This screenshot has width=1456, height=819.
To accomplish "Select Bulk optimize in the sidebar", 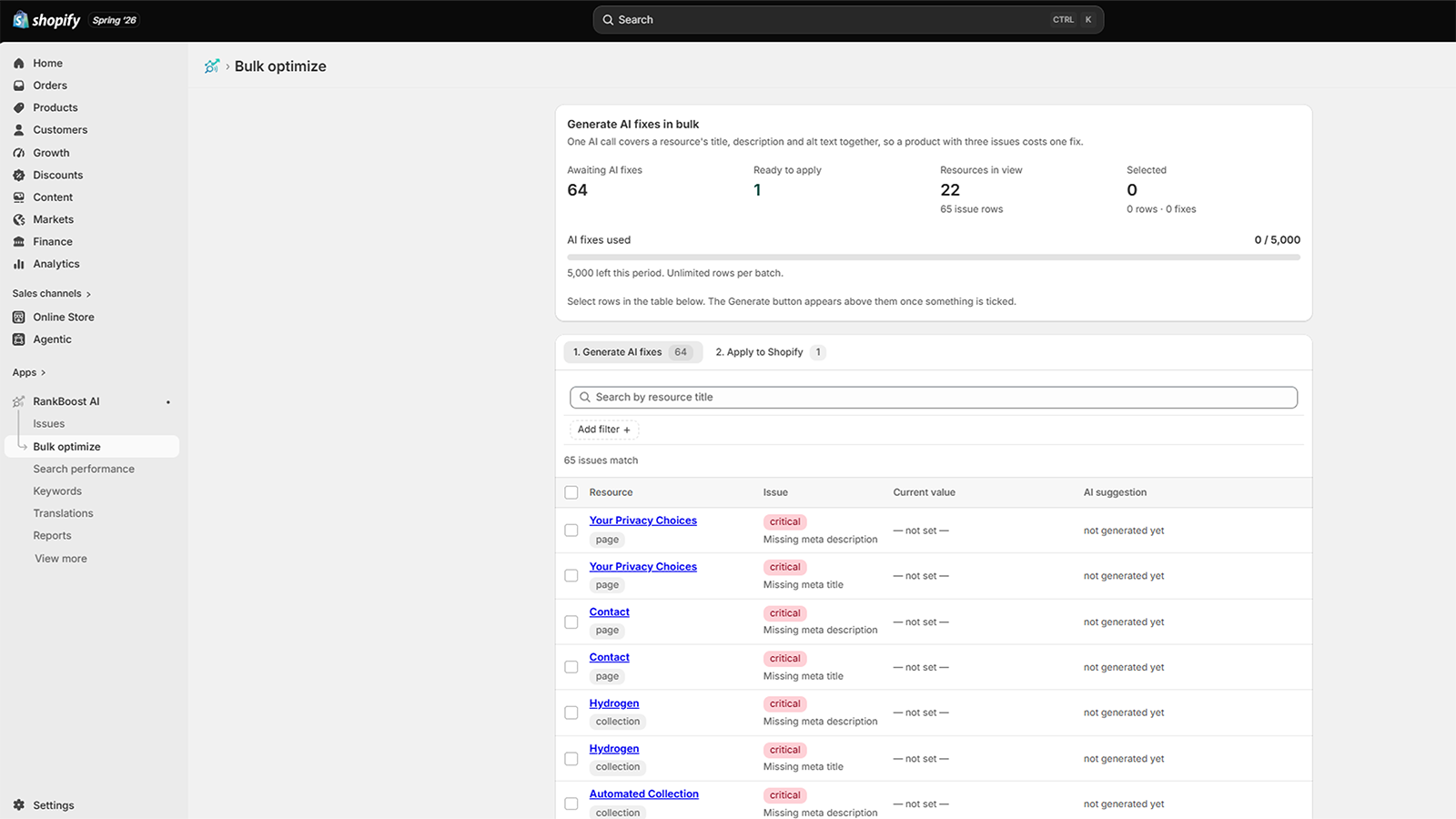I will pos(92,447).
